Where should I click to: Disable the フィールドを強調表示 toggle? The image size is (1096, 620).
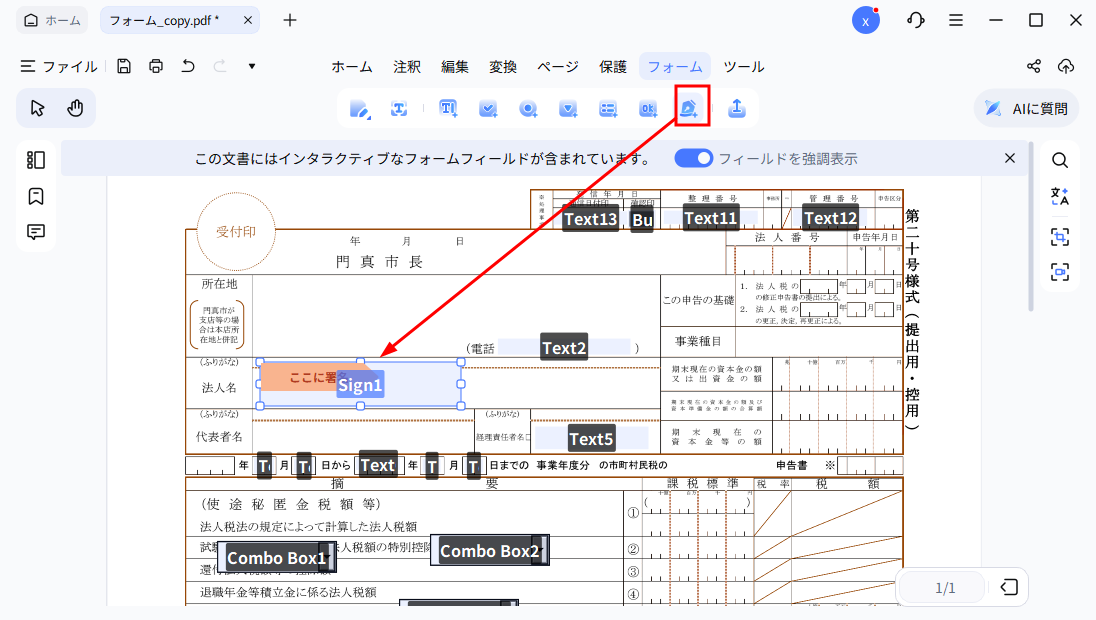[693, 158]
